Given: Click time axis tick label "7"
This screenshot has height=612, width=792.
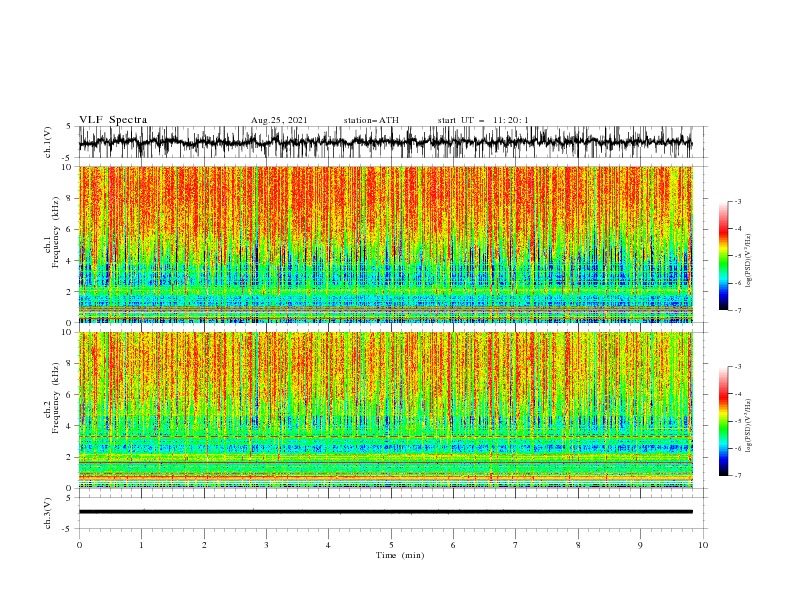Looking at the screenshot, I should [x=516, y=545].
